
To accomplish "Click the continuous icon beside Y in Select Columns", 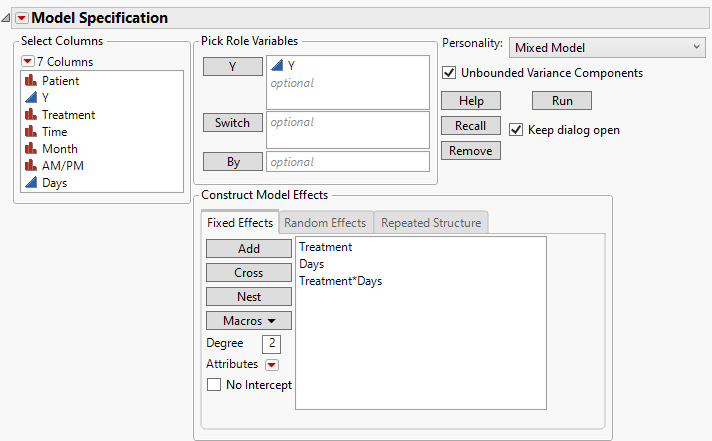I will [x=31, y=98].
